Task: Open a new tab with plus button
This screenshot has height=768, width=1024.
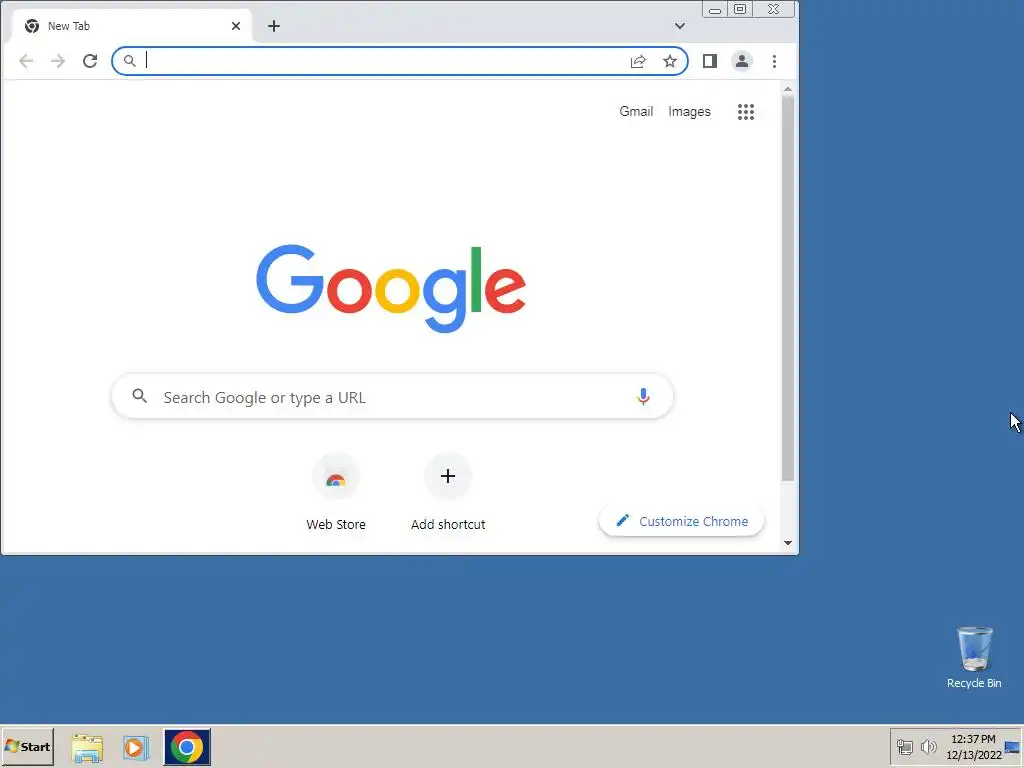Action: [x=274, y=26]
